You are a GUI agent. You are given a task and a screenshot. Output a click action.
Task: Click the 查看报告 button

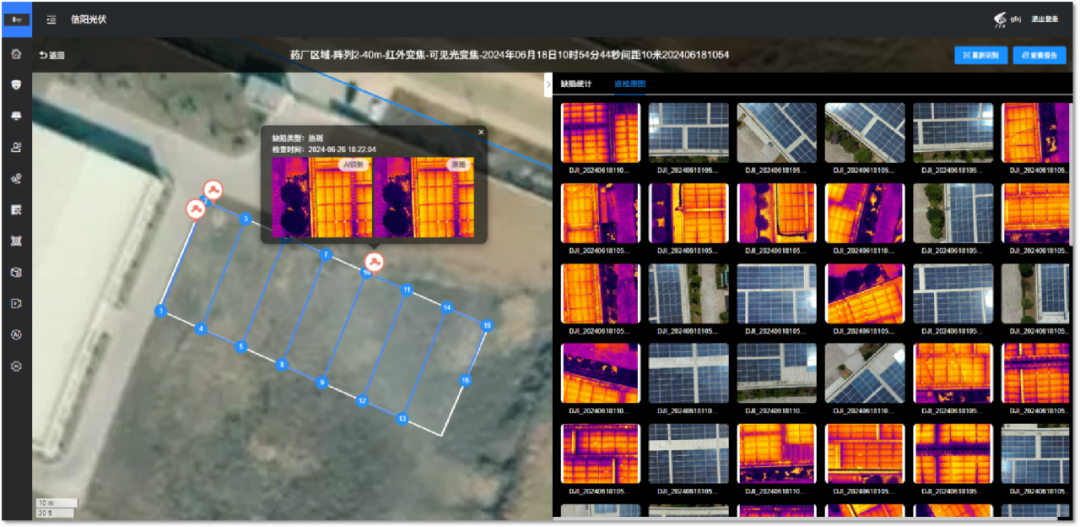point(1039,56)
